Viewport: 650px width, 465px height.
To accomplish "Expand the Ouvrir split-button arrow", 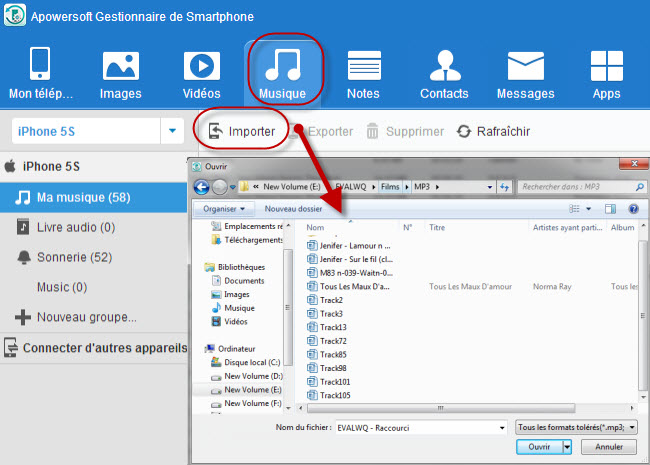I will point(567,447).
